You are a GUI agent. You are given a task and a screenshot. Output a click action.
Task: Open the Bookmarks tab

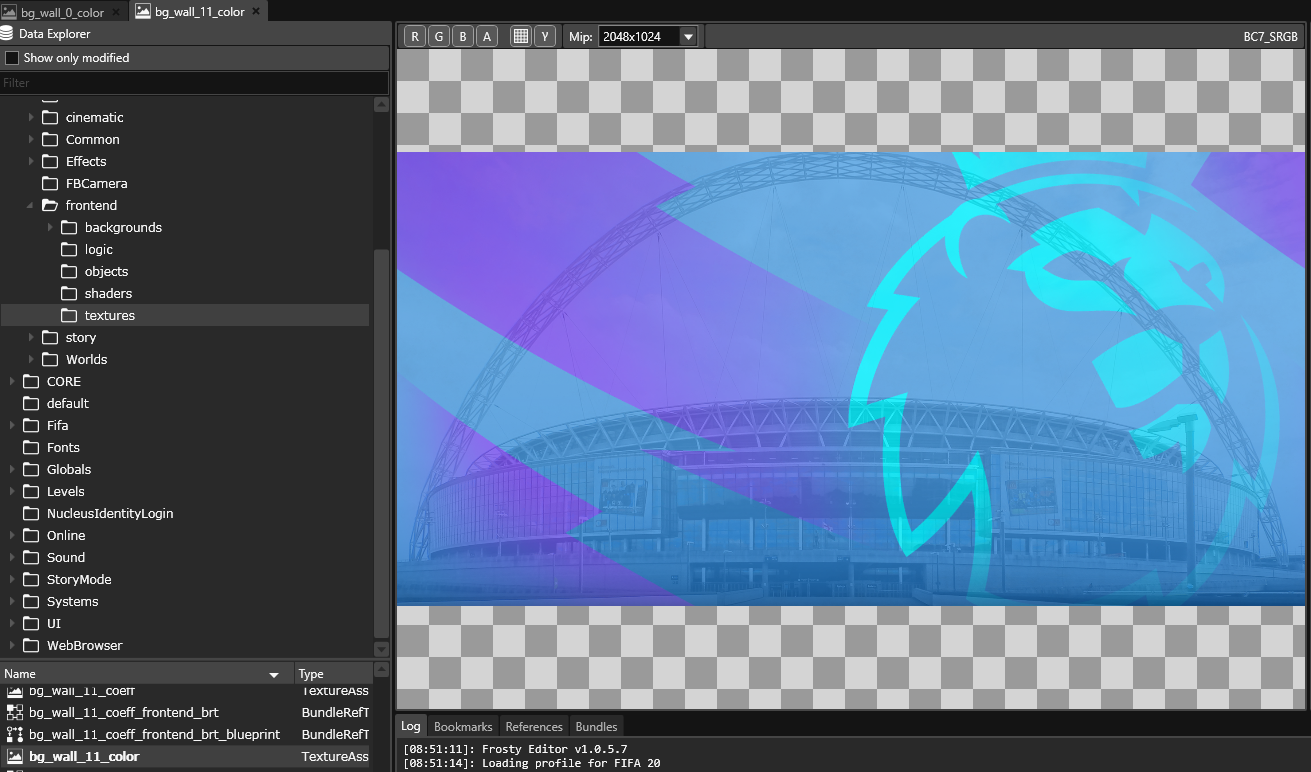pos(463,726)
